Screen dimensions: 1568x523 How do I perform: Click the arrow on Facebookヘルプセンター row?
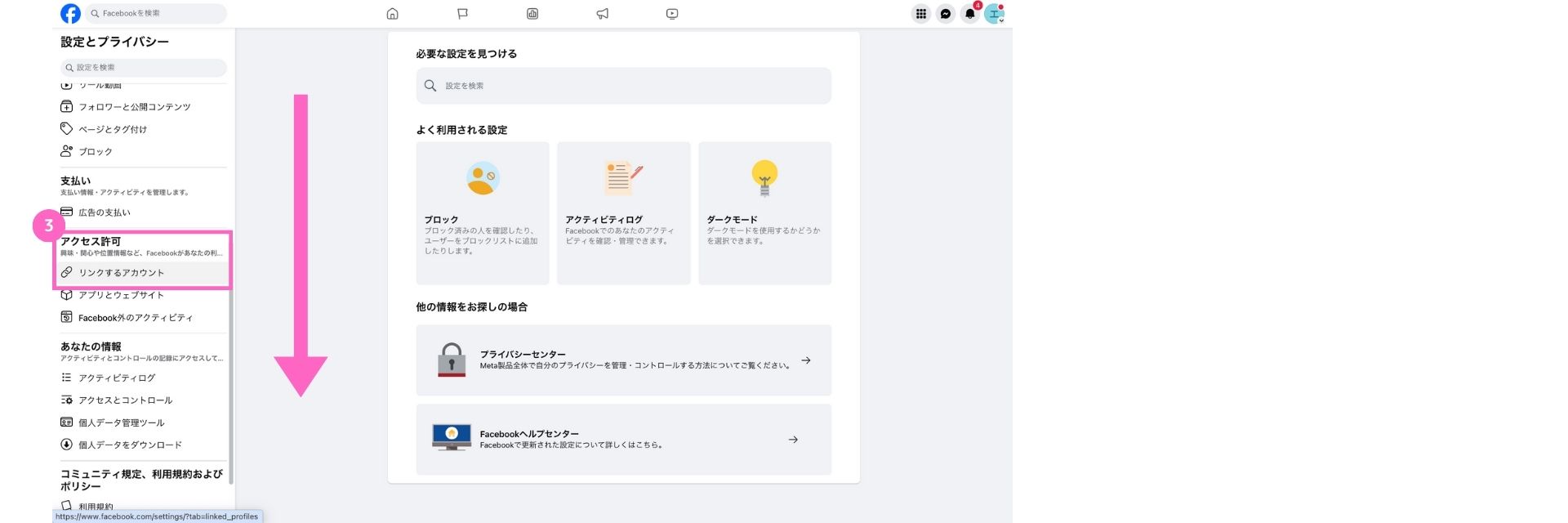pos(793,440)
